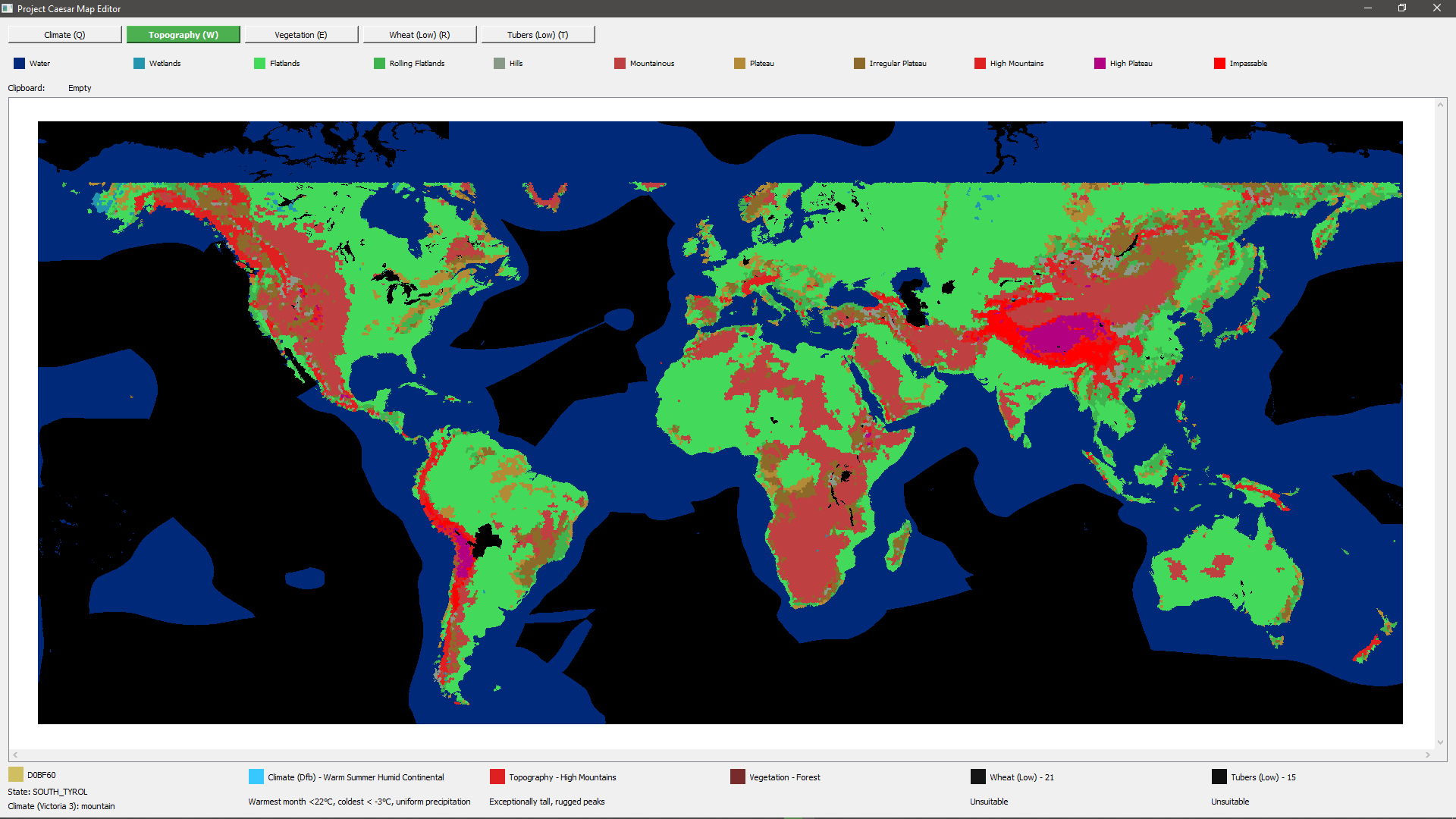
Task: Click the State: SOUTH_TYROL text
Action: coord(48,792)
